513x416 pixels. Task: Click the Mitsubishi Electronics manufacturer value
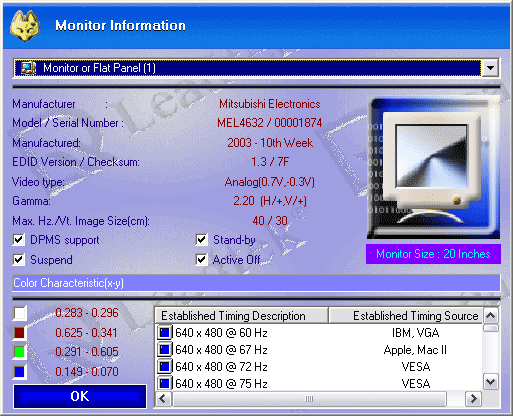[270, 104]
